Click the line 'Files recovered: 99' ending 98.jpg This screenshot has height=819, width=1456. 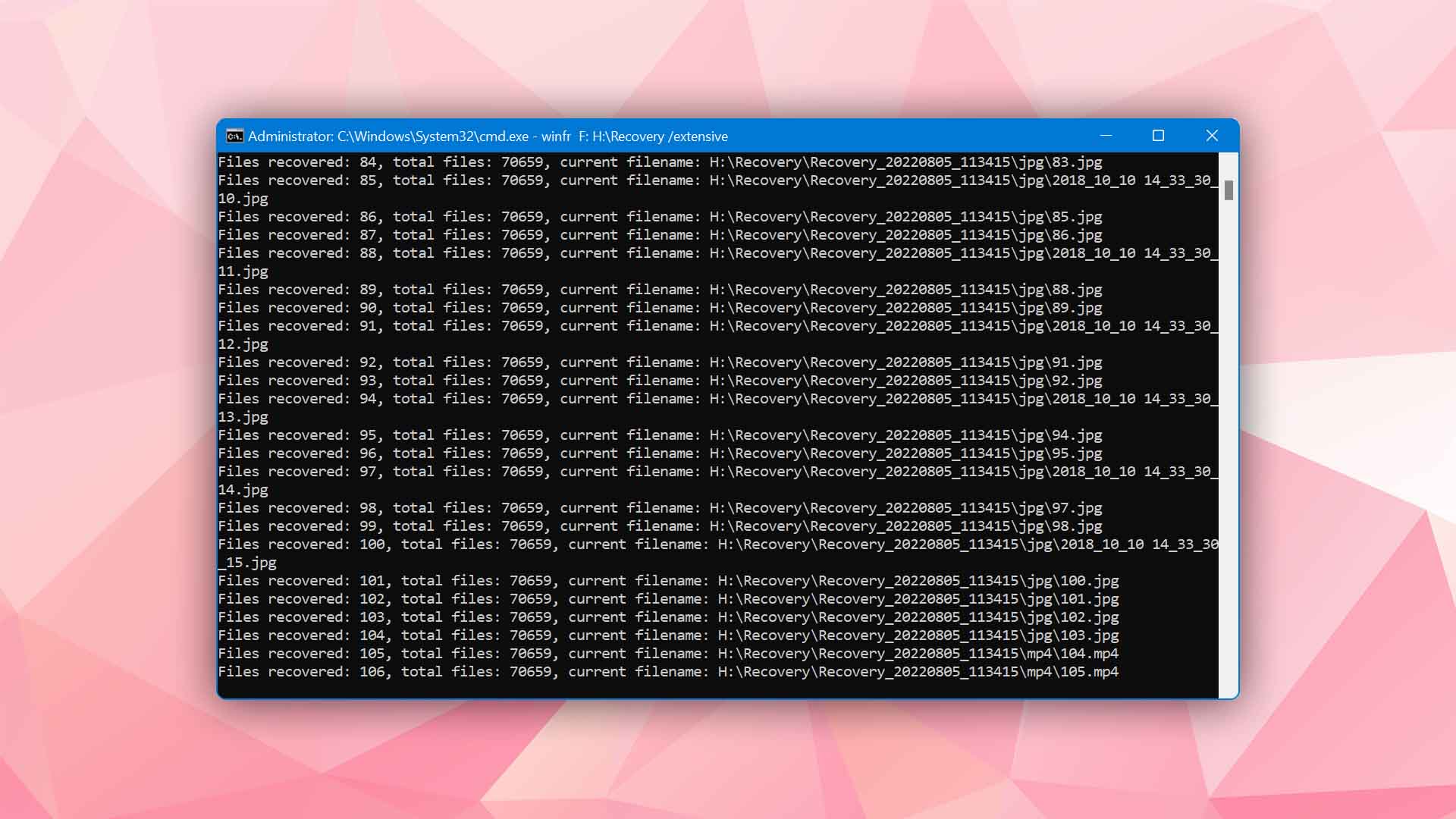pyautogui.click(x=660, y=526)
